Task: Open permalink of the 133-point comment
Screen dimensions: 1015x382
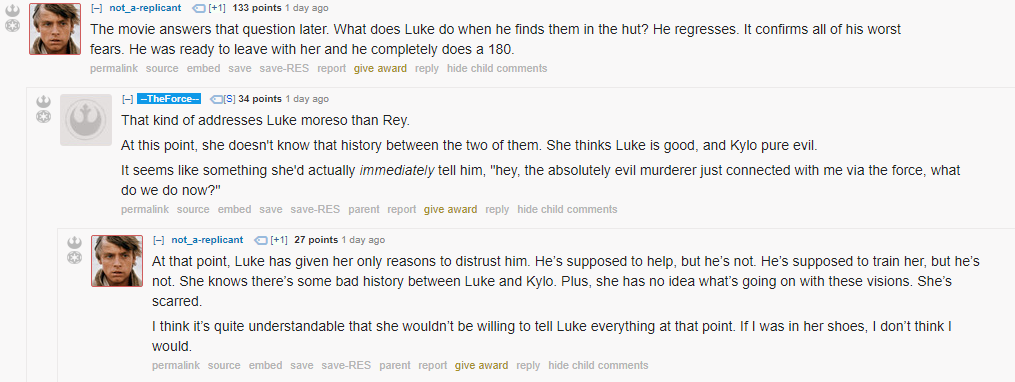Action: pos(113,68)
